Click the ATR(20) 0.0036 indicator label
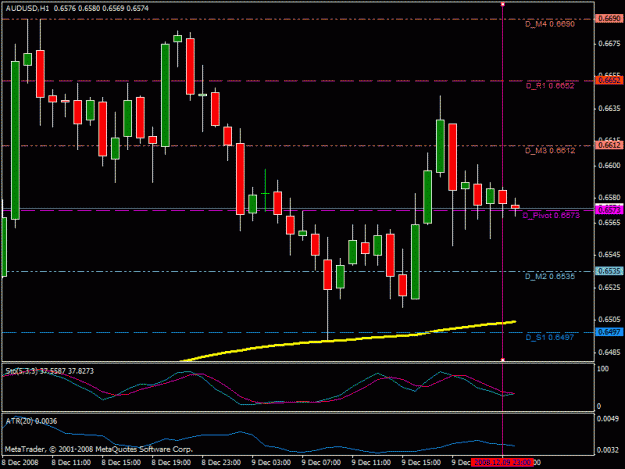 31,421
